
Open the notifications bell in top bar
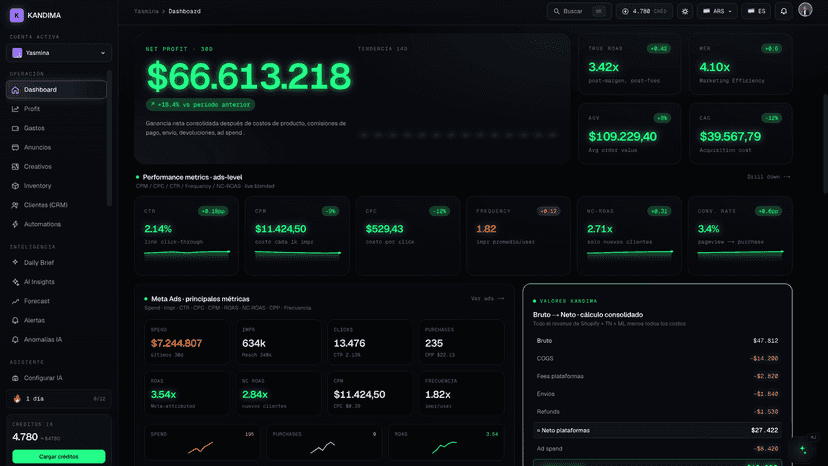click(x=784, y=11)
